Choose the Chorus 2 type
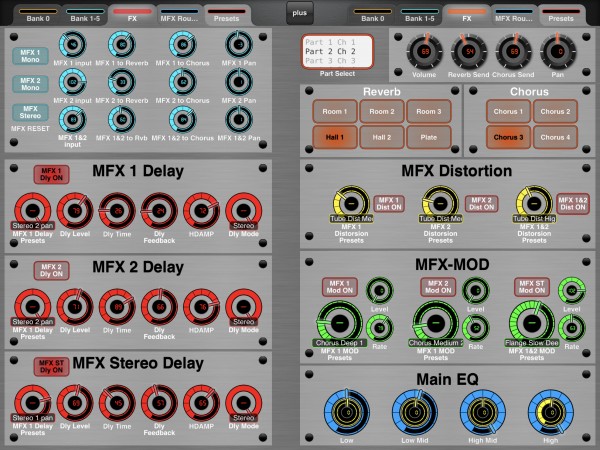This screenshot has width=600, height=450. coord(555,112)
